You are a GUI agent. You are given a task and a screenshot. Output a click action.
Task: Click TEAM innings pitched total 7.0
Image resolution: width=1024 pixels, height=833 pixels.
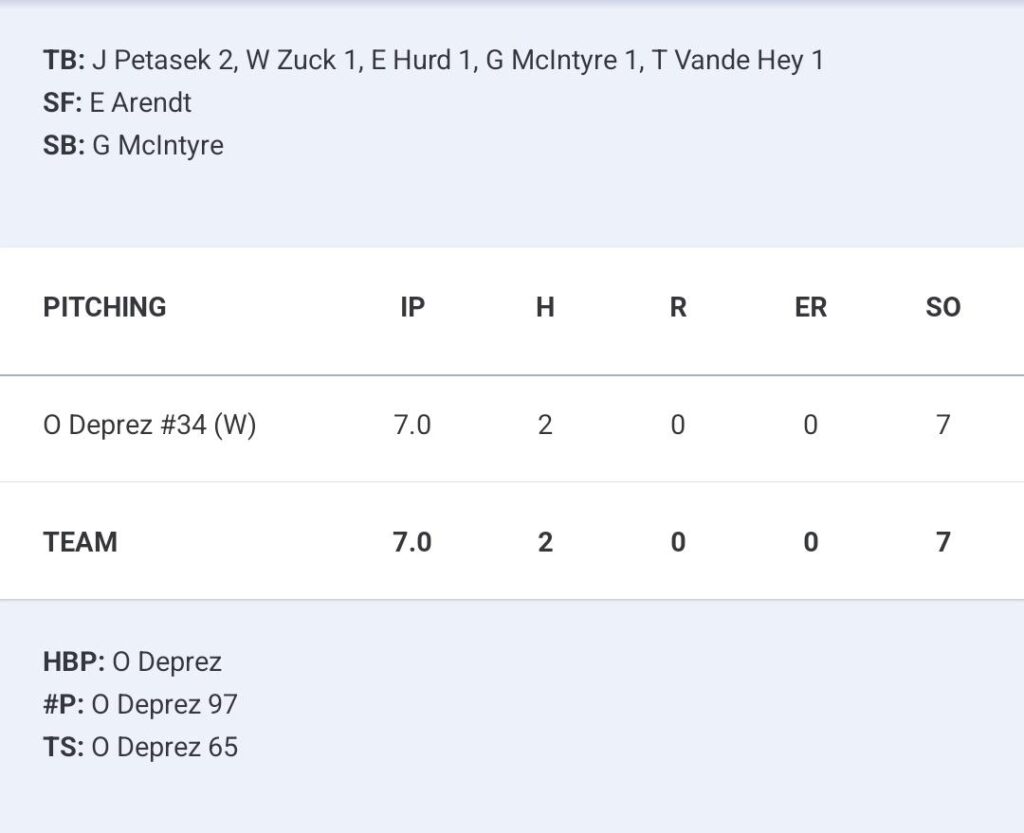point(412,542)
